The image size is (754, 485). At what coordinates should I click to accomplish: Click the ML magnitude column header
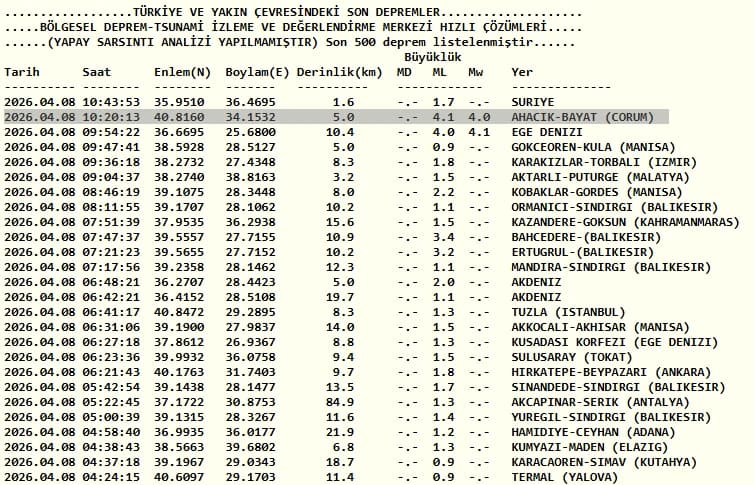[440, 72]
